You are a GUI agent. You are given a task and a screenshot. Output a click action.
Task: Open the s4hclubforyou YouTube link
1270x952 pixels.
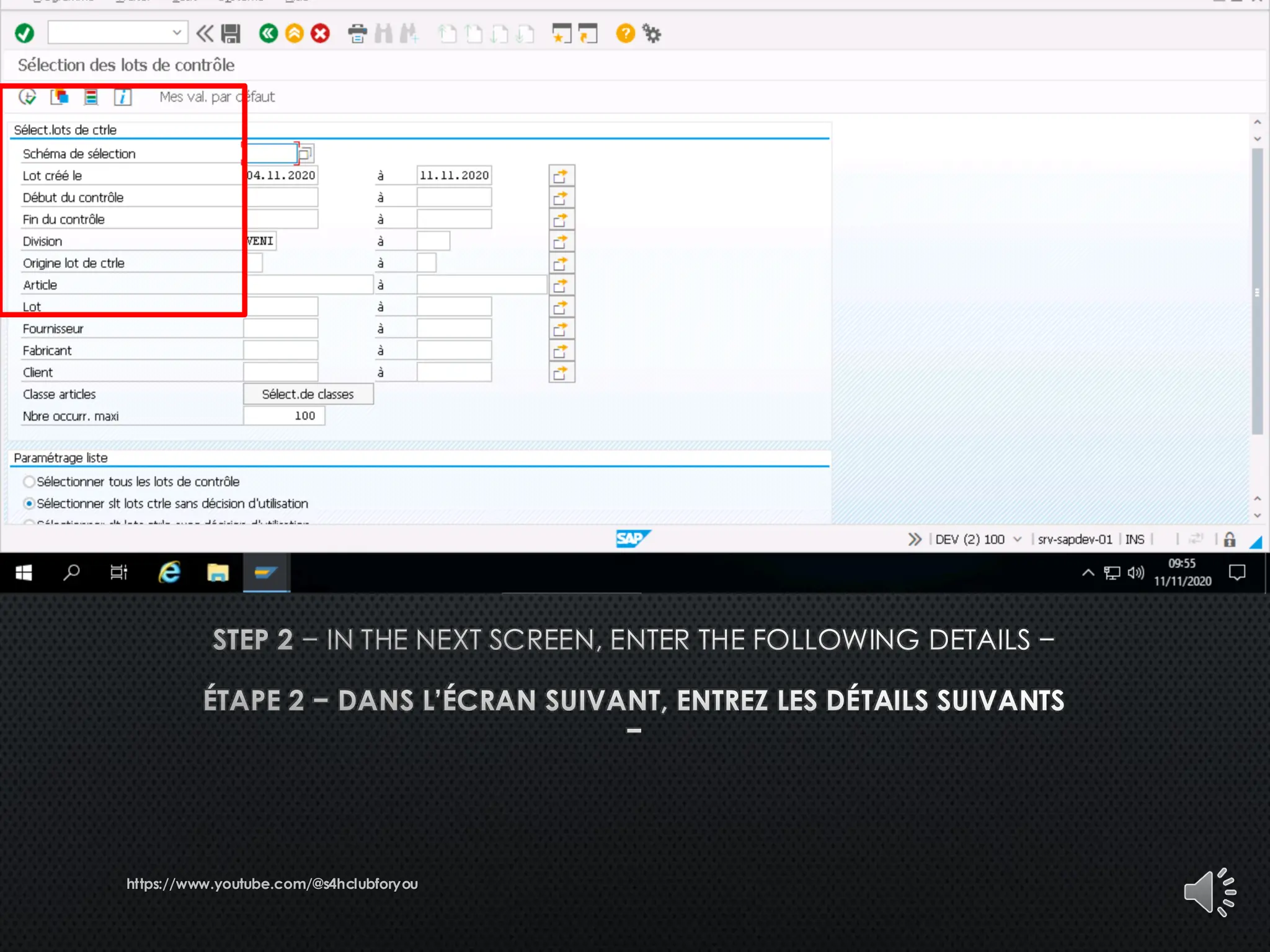pos(272,884)
